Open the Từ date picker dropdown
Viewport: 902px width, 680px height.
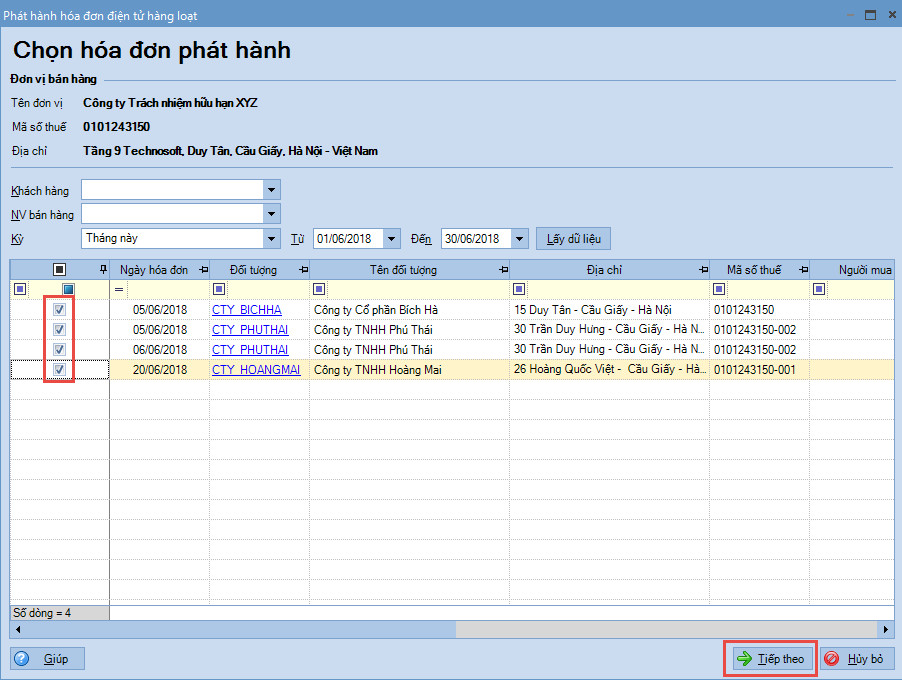pyautogui.click(x=391, y=238)
